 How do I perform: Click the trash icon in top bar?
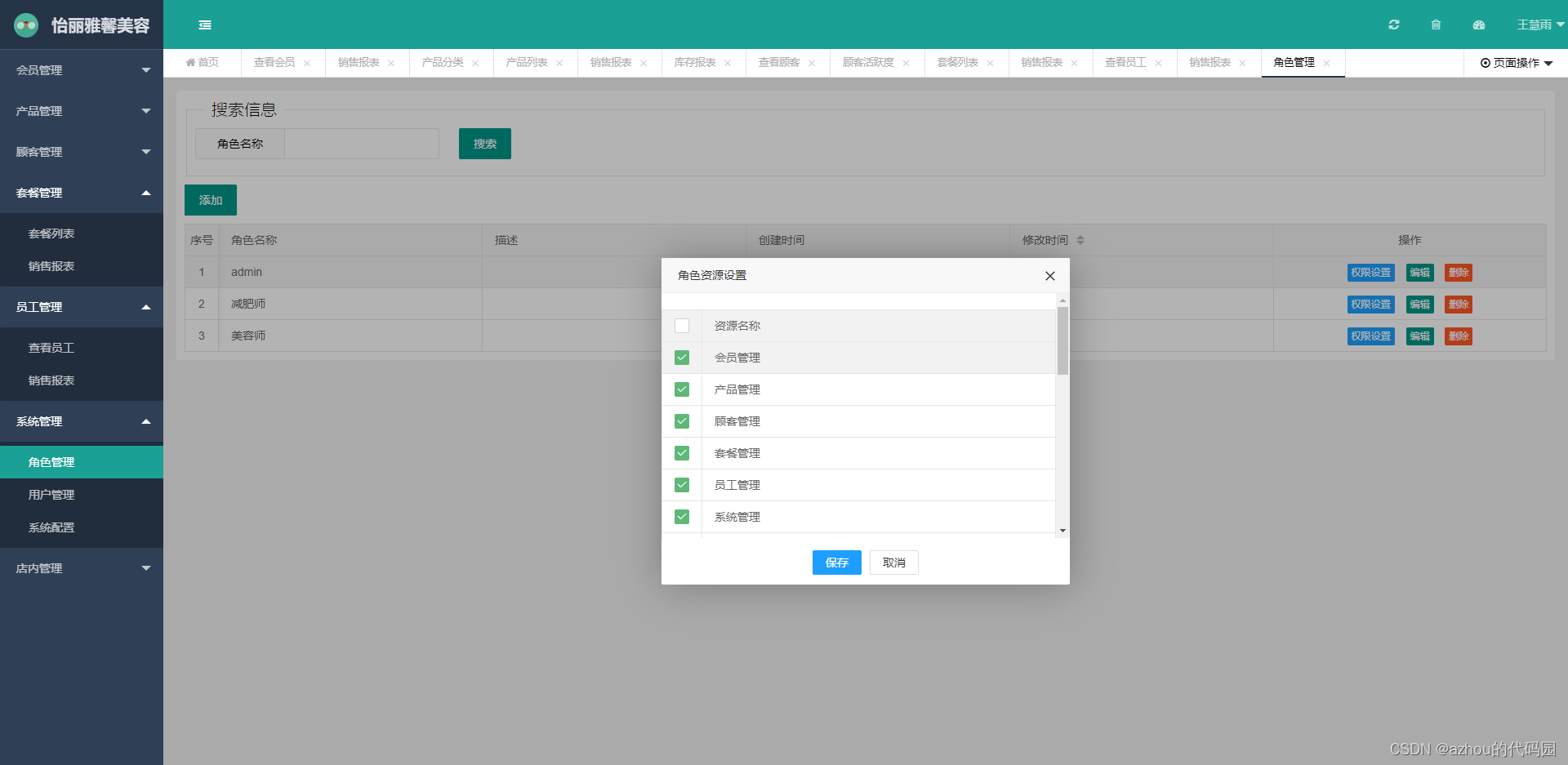pyautogui.click(x=1436, y=25)
